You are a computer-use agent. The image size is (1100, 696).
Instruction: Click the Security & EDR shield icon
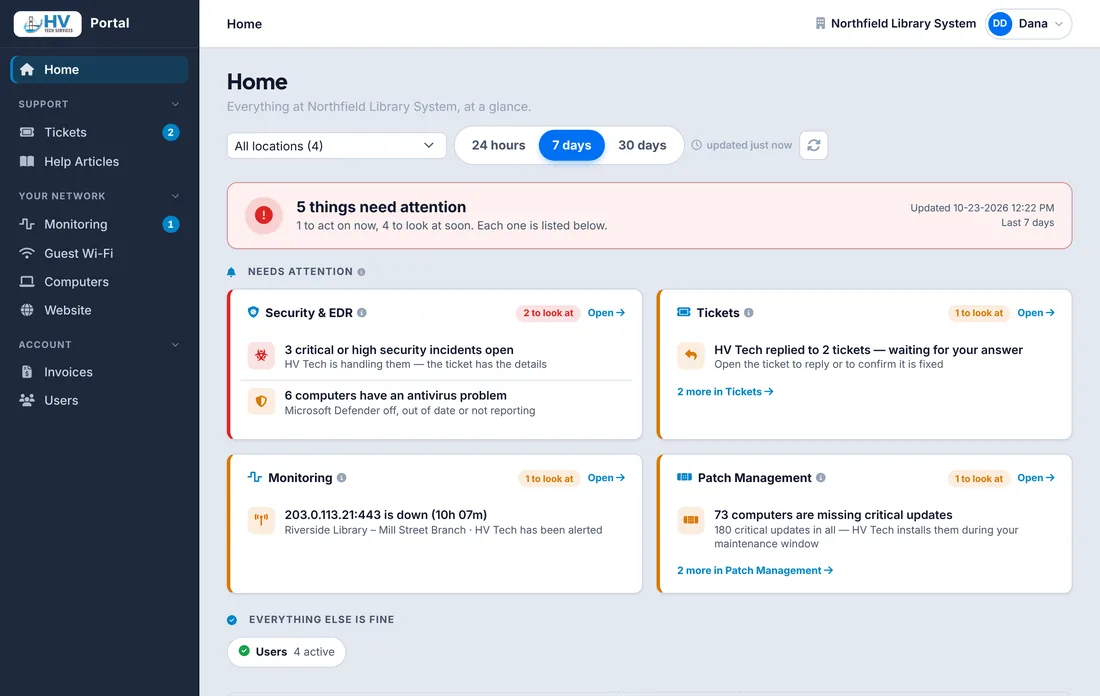point(253,312)
